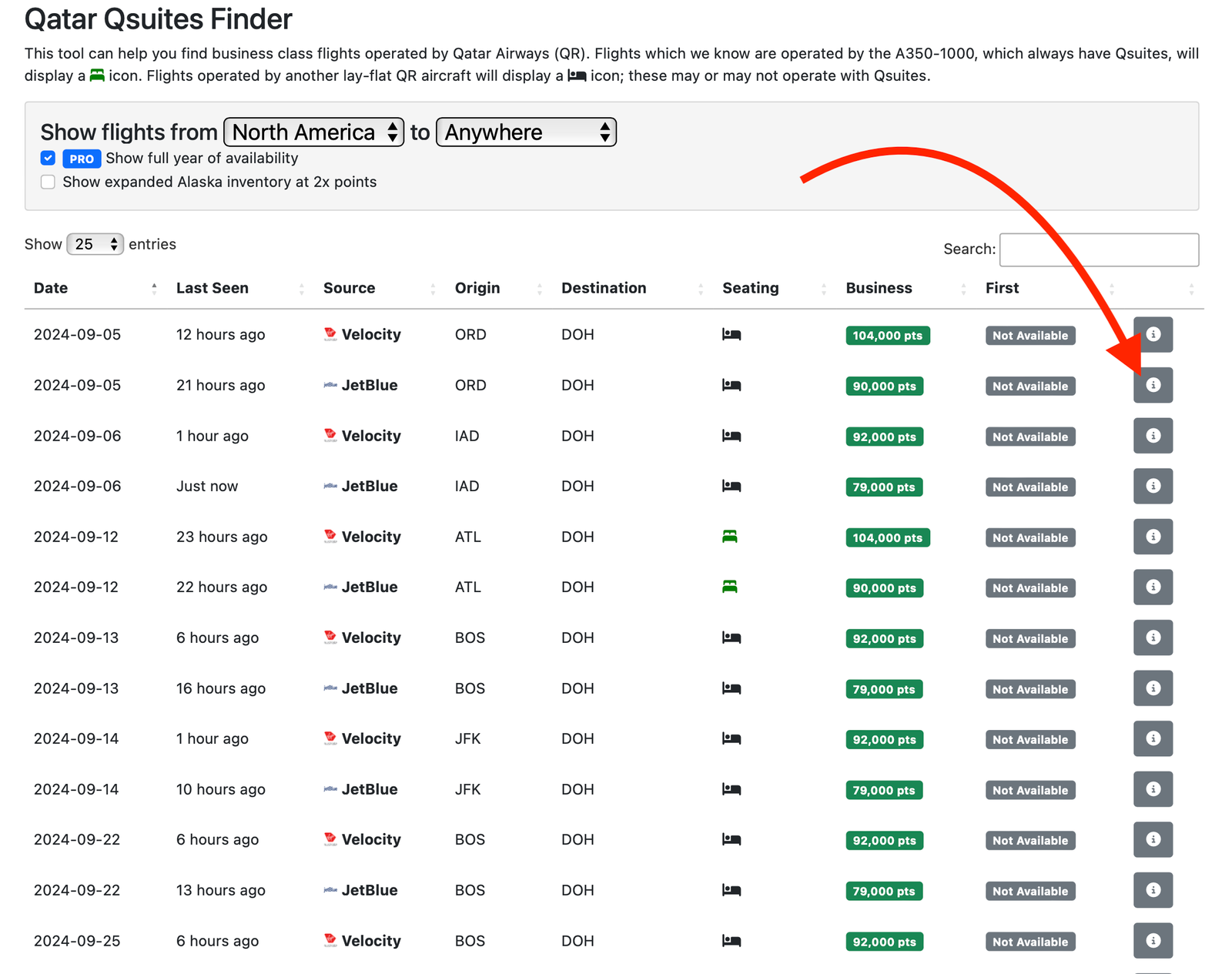Open the North America origin dropdown
1232x974 pixels.
tap(313, 132)
